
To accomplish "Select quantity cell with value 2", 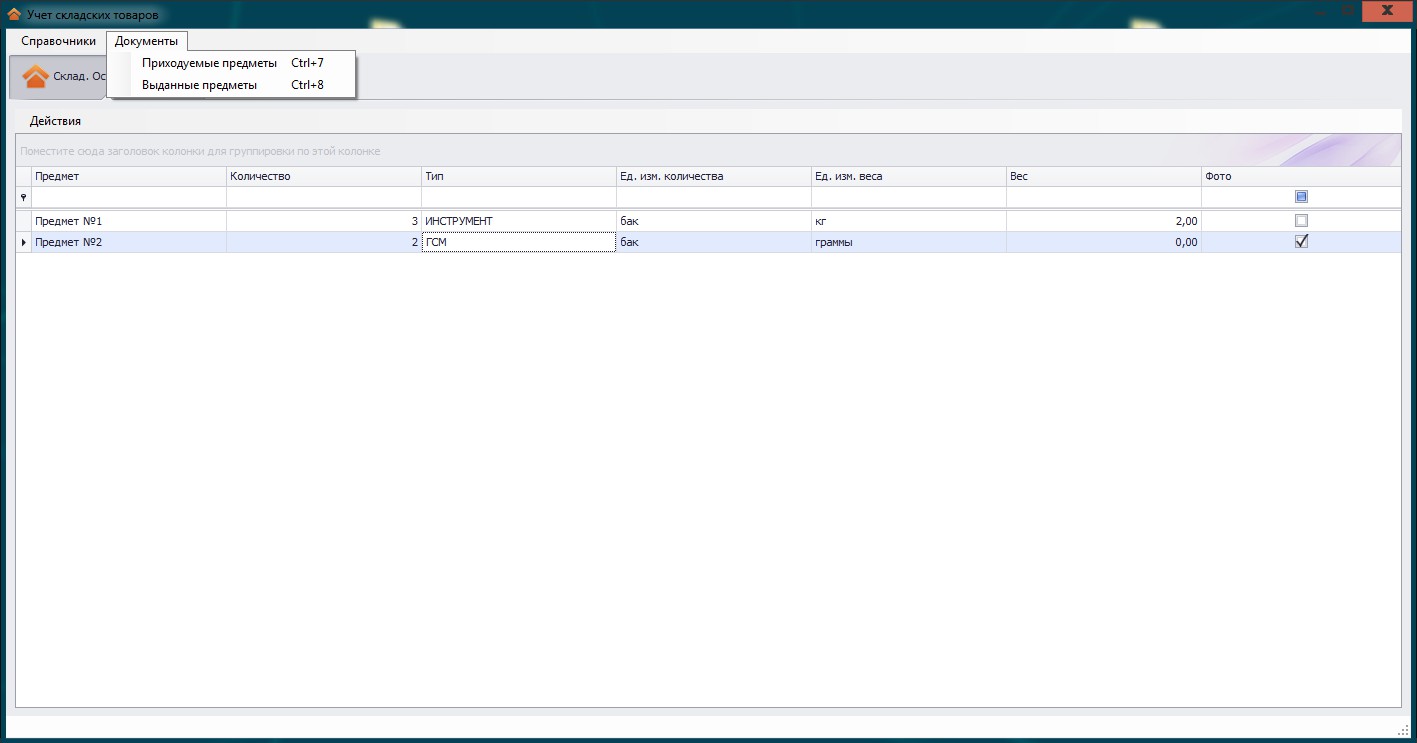I will tap(324, 242).
